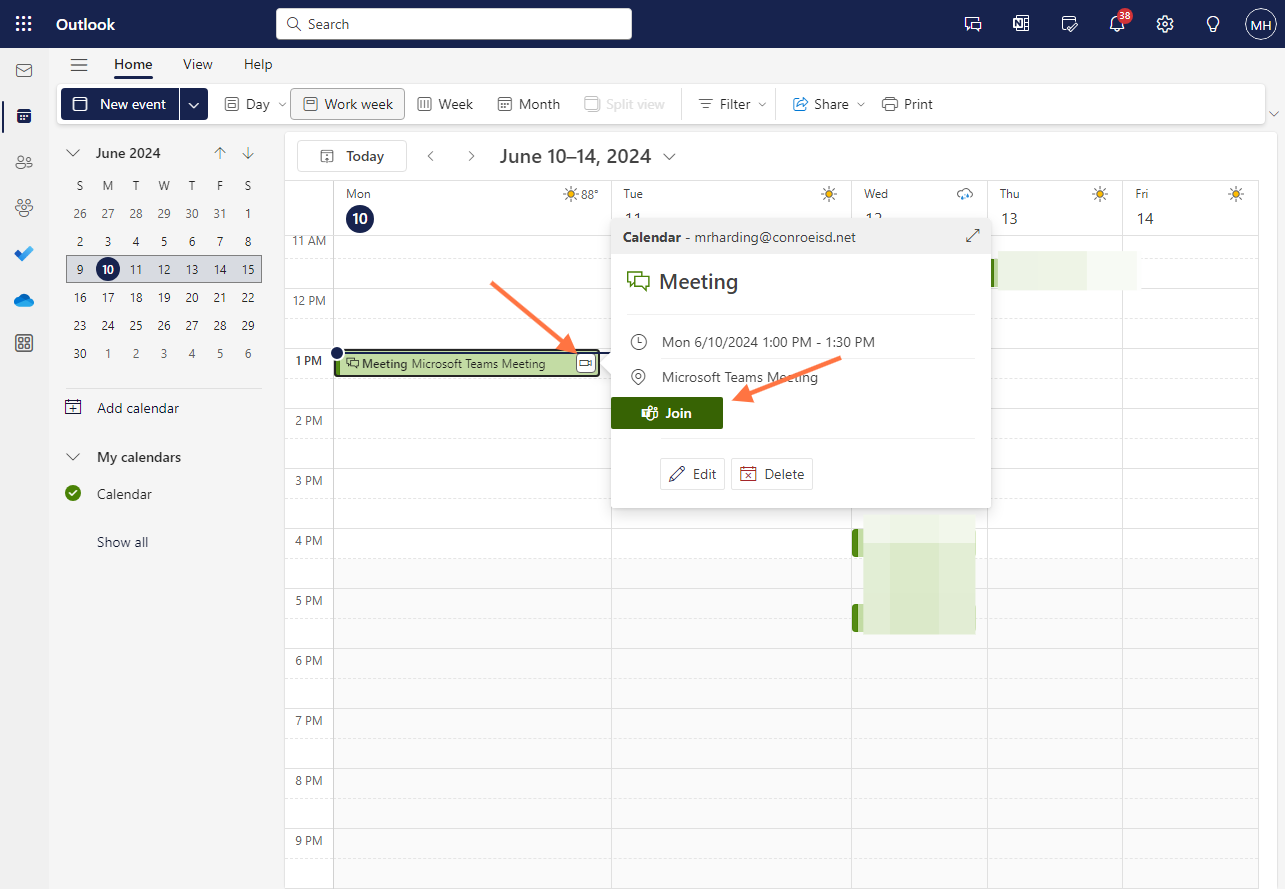1285x889 pixels.
Task: Open Groups icon in left sidebar
Action: point(24,208)
